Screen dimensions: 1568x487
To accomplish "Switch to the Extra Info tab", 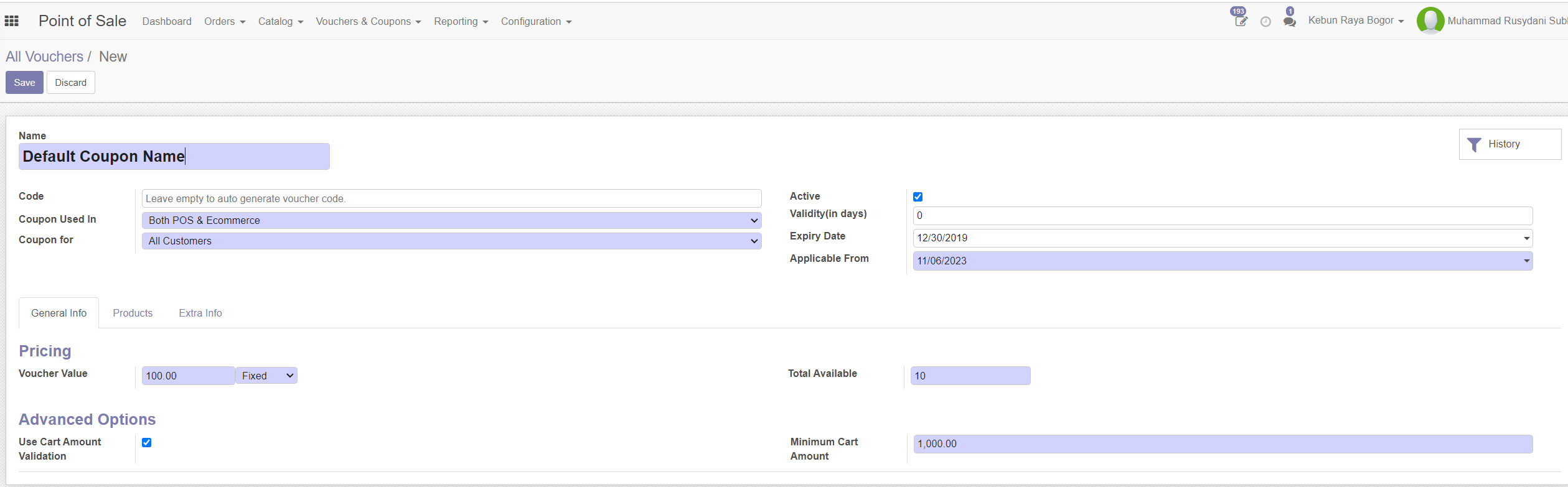I will coord(200,313).
